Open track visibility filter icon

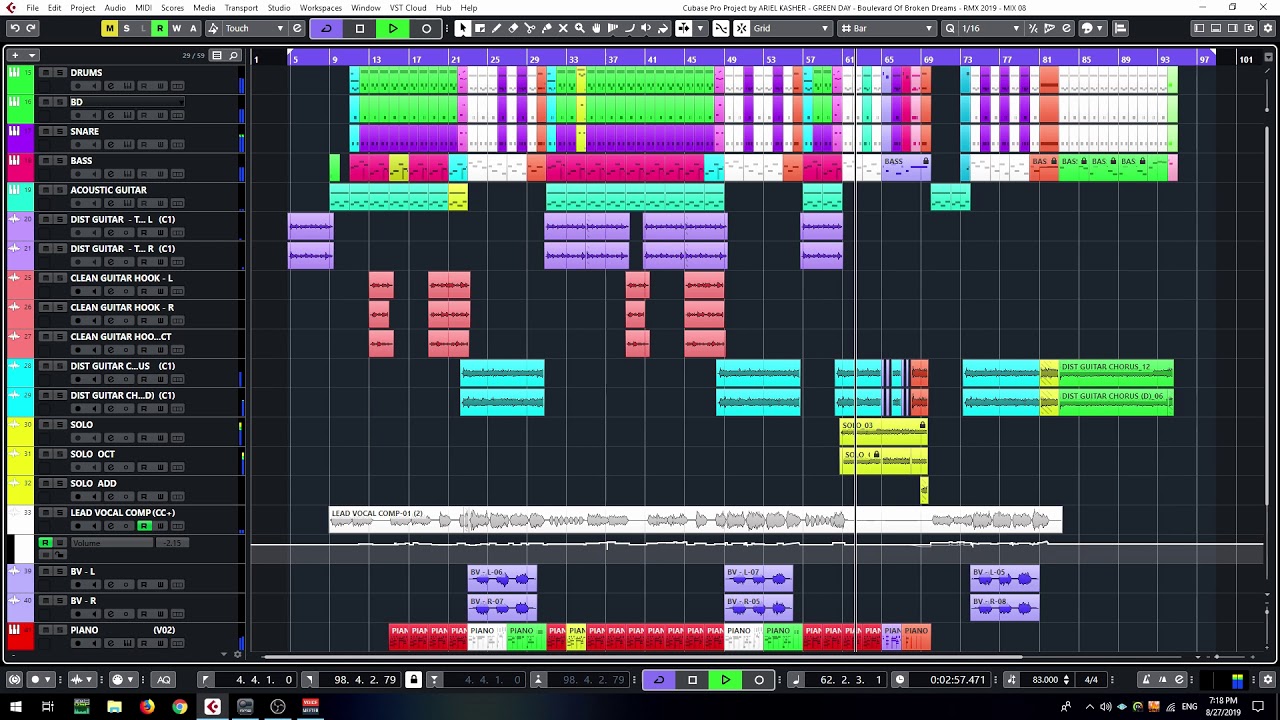click(x=217, y=55)
